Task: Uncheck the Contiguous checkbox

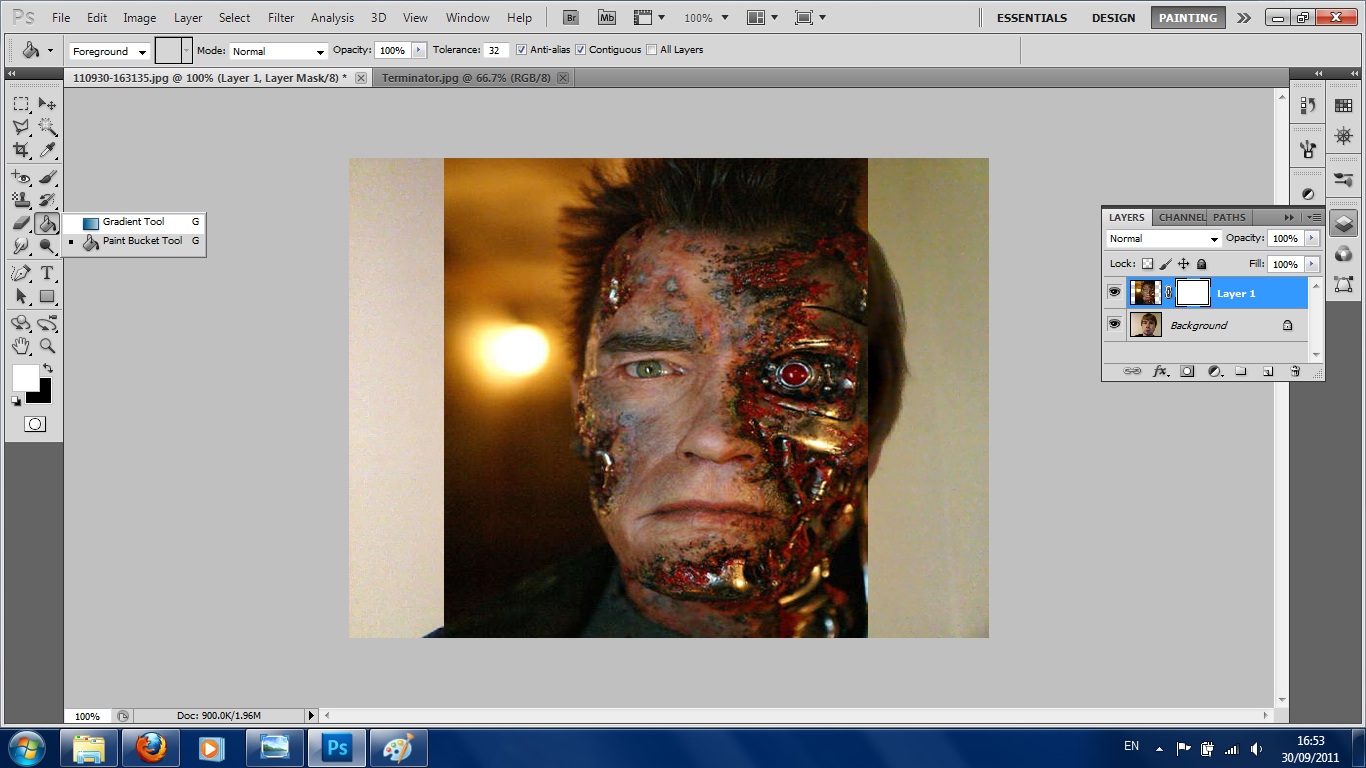Action: pyautogui.click(x=580, y=50)
